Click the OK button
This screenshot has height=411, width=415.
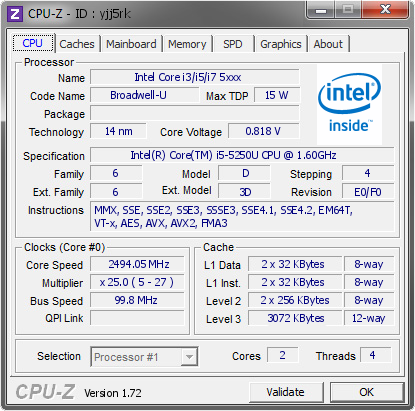[367, 392]
